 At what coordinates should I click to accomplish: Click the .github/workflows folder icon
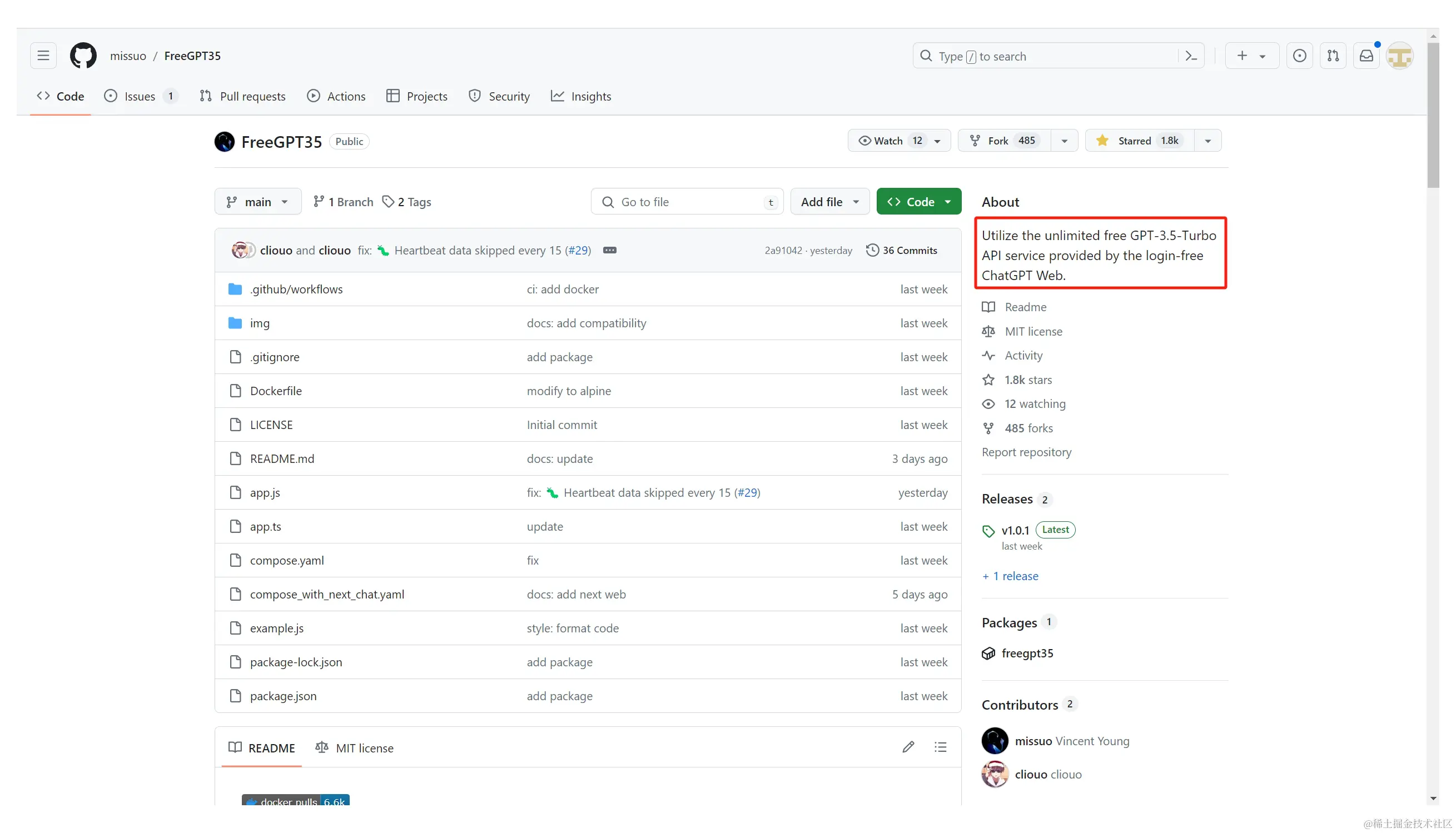235,289
